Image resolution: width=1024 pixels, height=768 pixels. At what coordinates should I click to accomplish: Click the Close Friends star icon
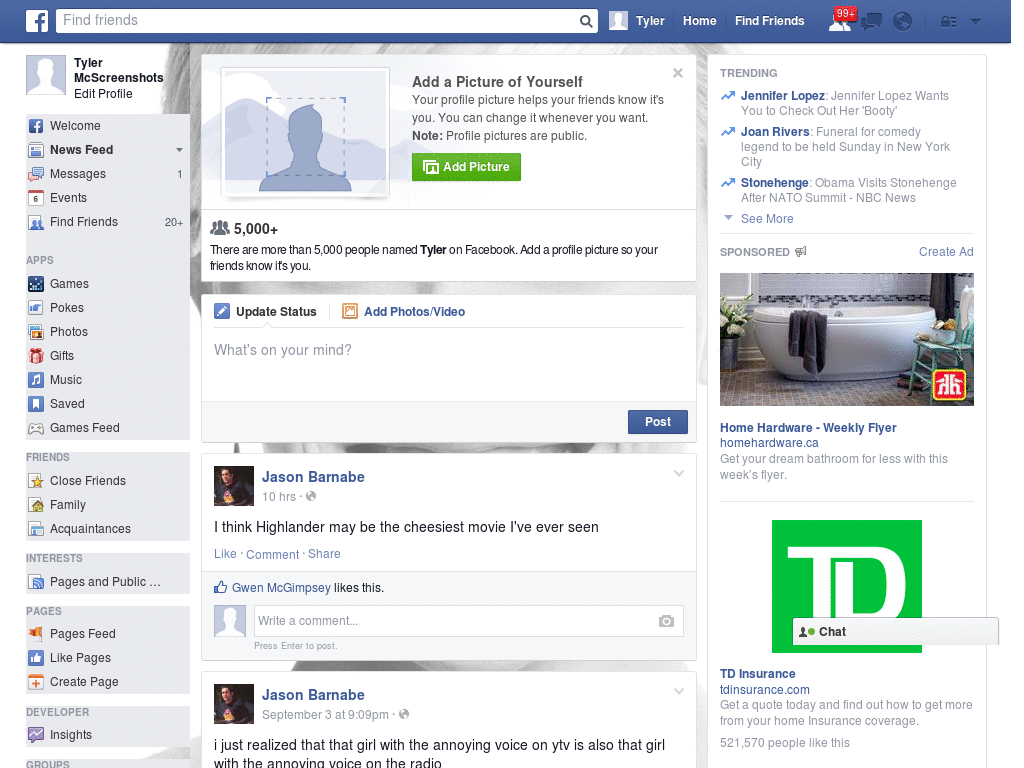coord(36,481)
